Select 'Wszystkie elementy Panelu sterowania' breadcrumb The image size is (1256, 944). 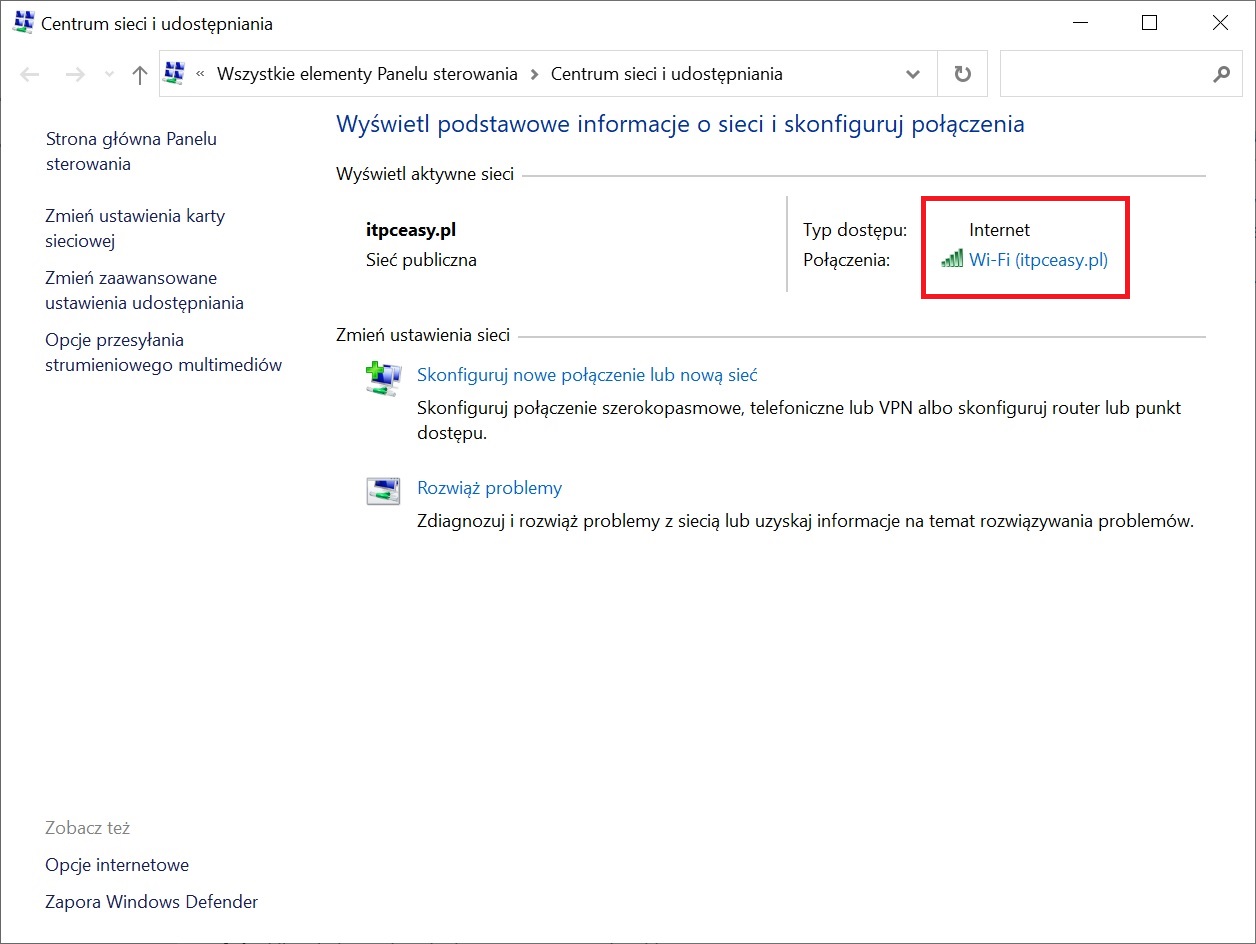pos(367,74)
